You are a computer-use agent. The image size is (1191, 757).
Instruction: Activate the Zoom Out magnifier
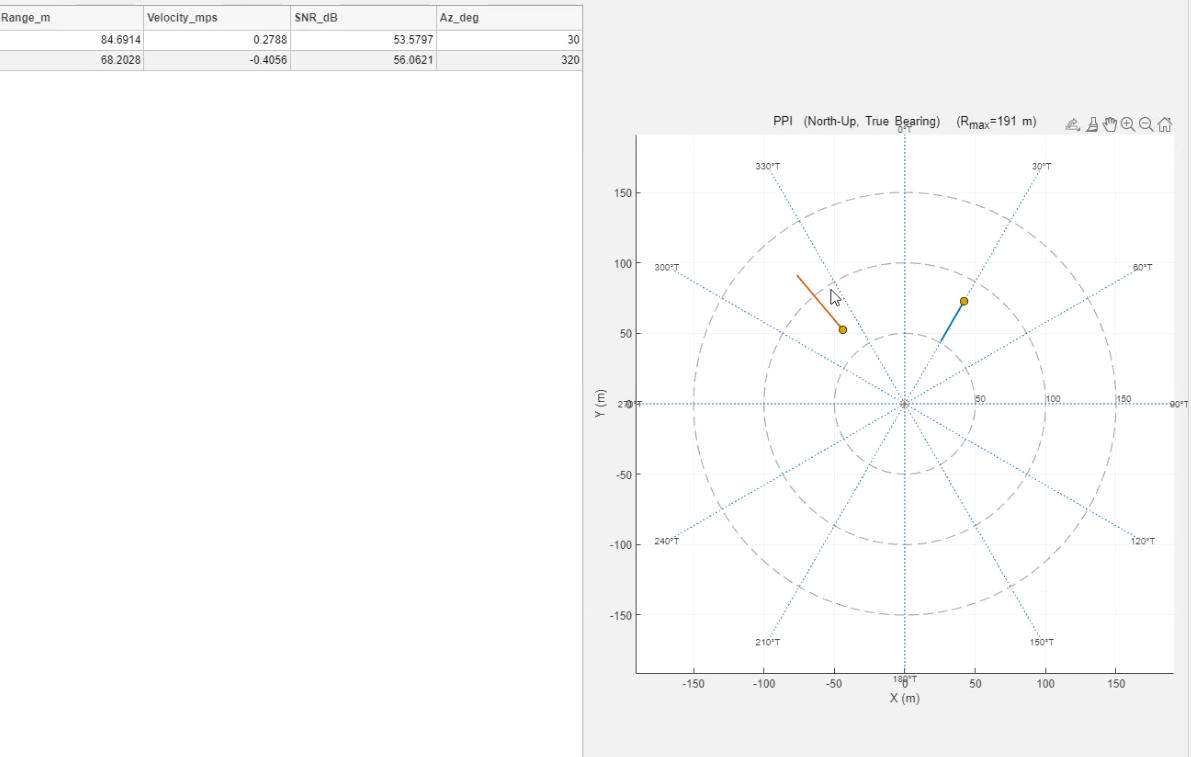1146,125
